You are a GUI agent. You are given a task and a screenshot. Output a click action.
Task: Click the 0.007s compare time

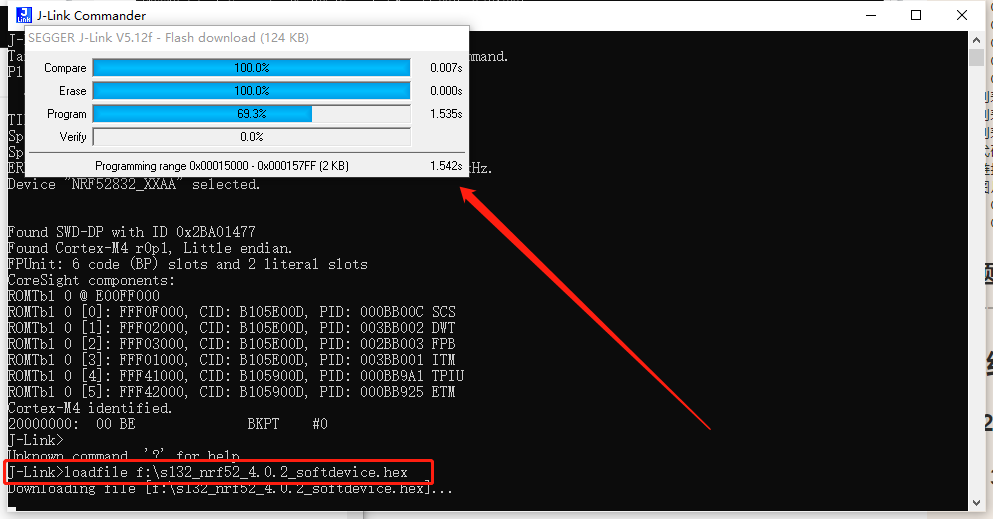click(x=446, y=68)
